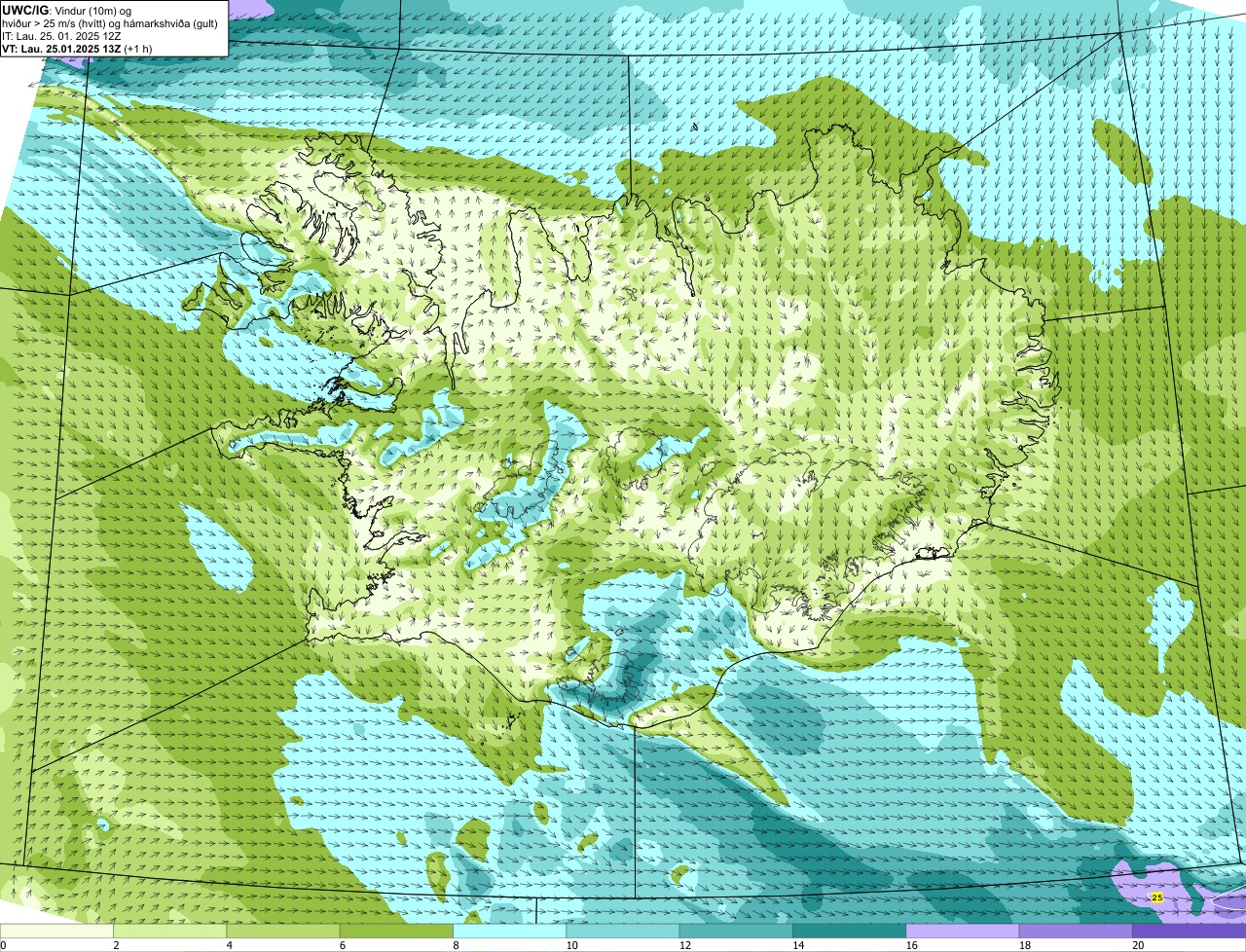Viewport: 1246px width, 952px height.
Task: Click the legend scale label '0'
Action: point(4,945)
